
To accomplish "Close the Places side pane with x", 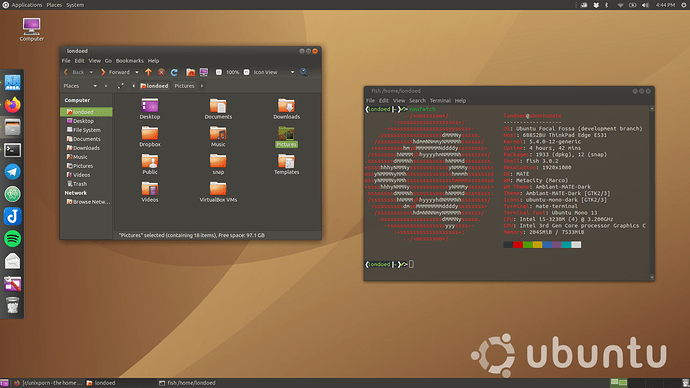I will [x=106, y=86].
